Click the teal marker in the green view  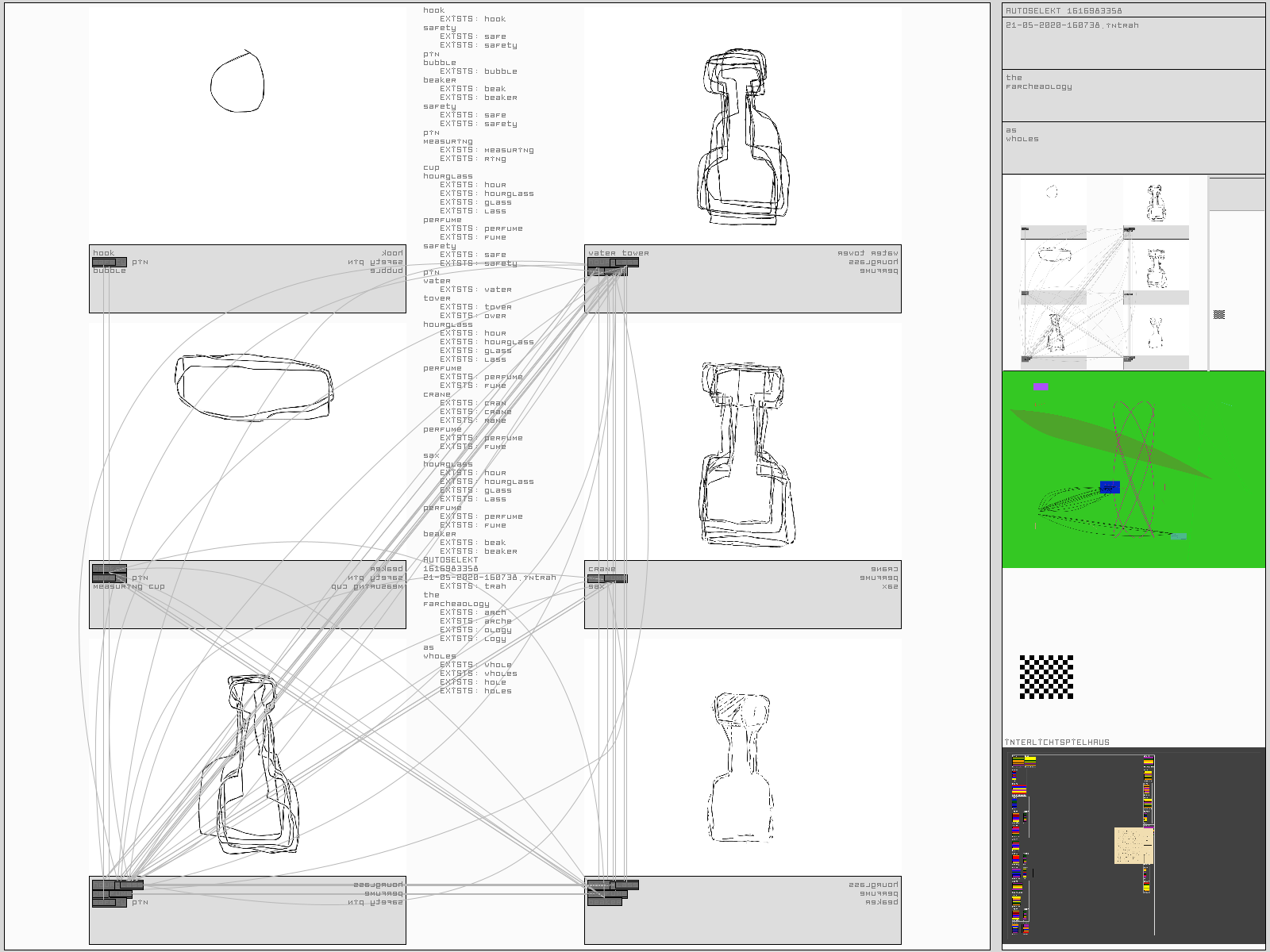click(x=1179, y=536)
